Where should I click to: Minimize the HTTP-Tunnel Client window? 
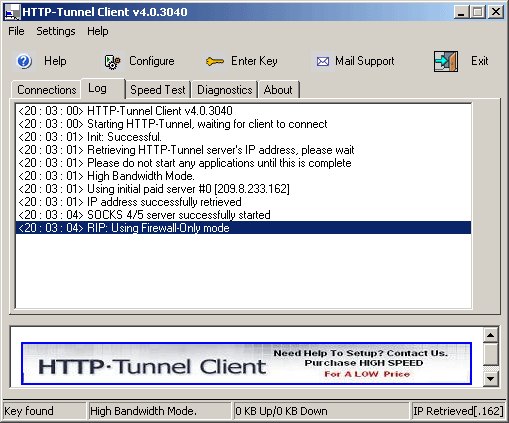click(x=461, y=12)
